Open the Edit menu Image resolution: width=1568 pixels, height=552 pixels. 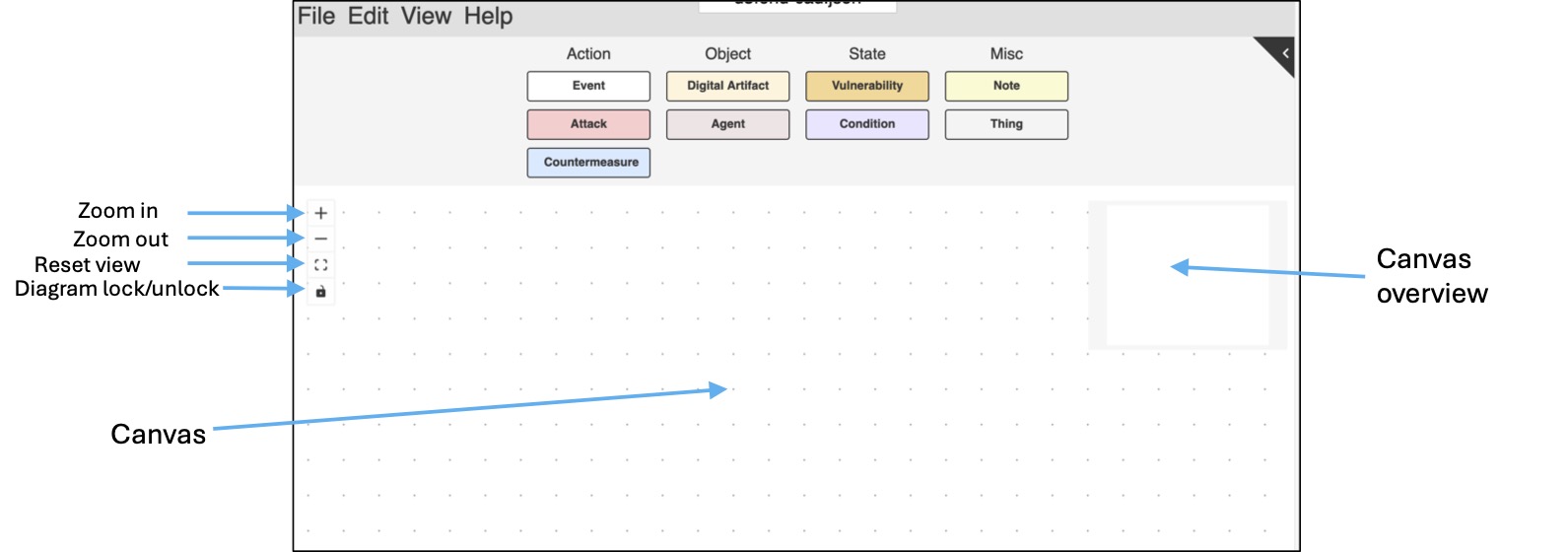pos(368,17)
